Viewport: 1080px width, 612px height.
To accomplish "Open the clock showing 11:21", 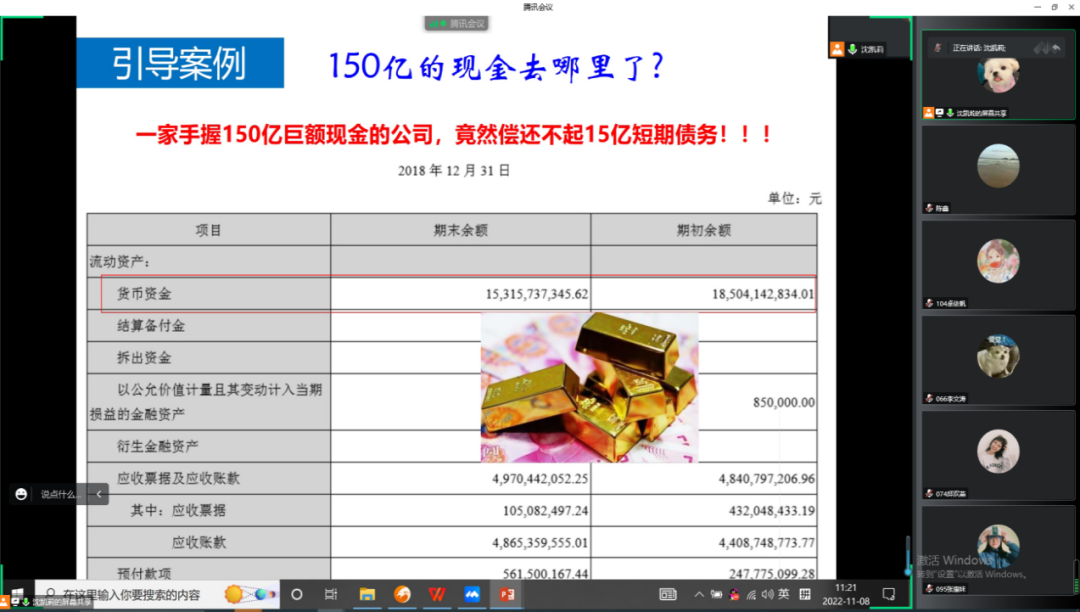I will coord(846,594).
